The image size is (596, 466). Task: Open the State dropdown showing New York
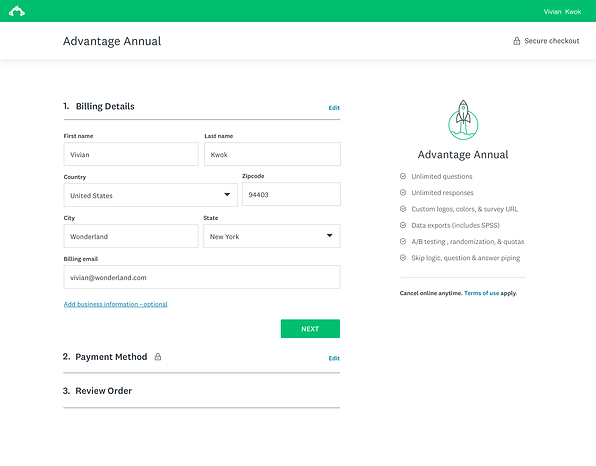coord(272,236)
